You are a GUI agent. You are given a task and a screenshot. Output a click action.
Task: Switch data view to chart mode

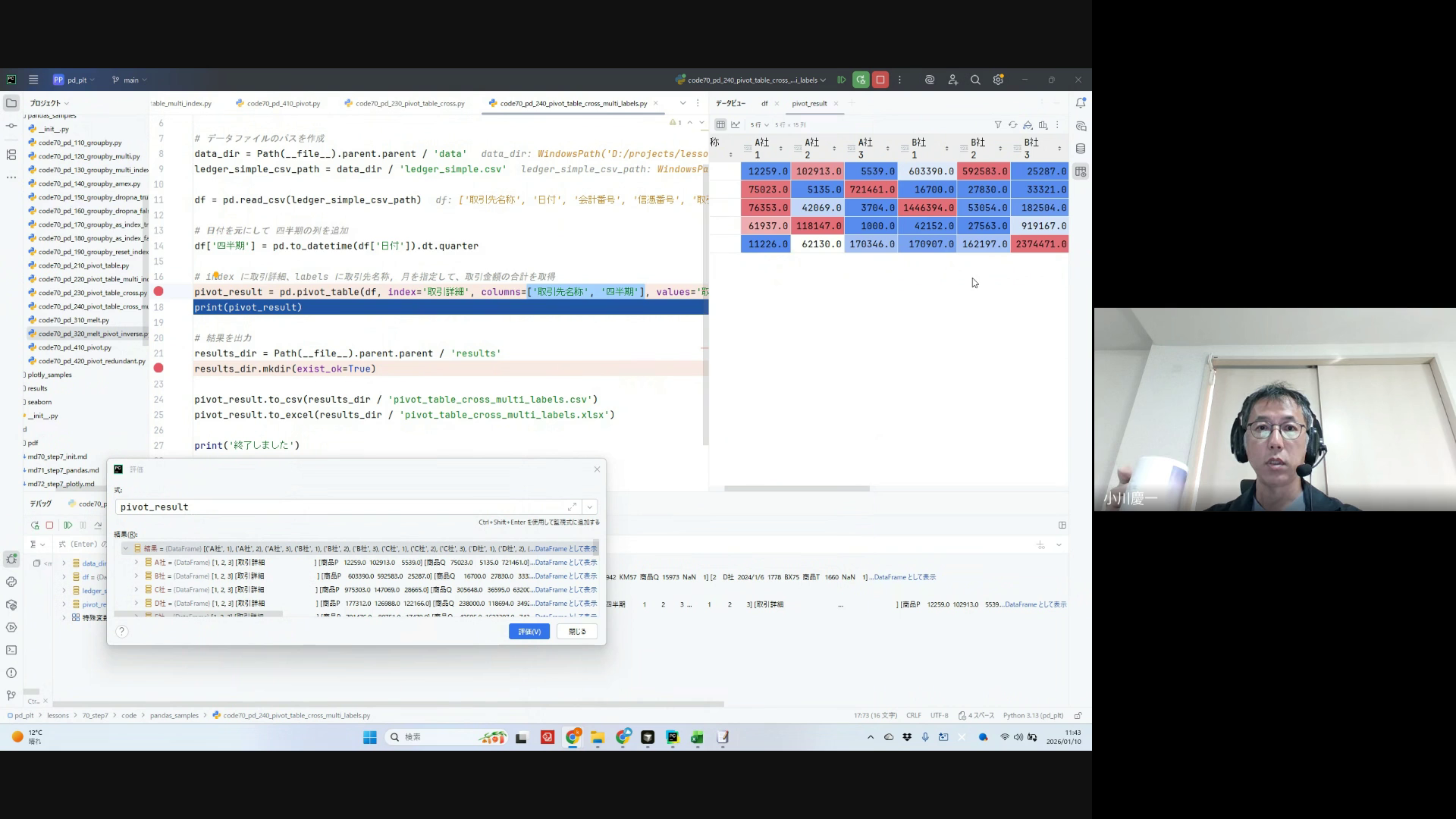[736, 125]
